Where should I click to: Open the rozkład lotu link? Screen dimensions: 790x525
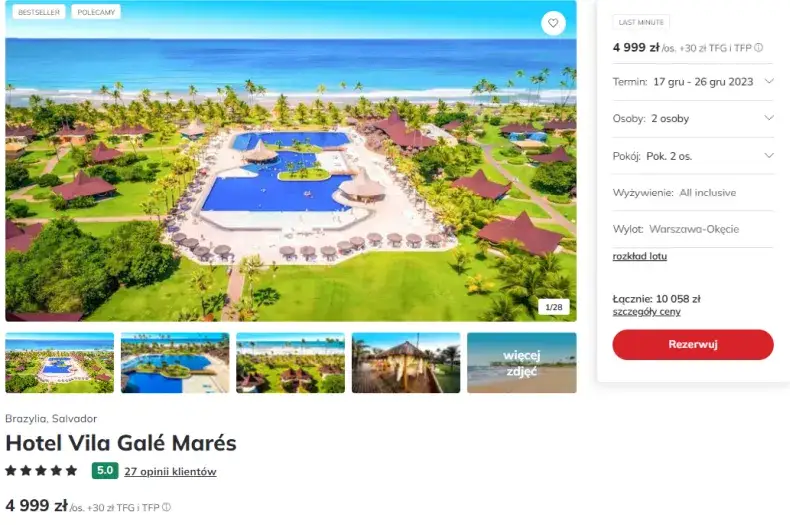[x=639, y=256]
